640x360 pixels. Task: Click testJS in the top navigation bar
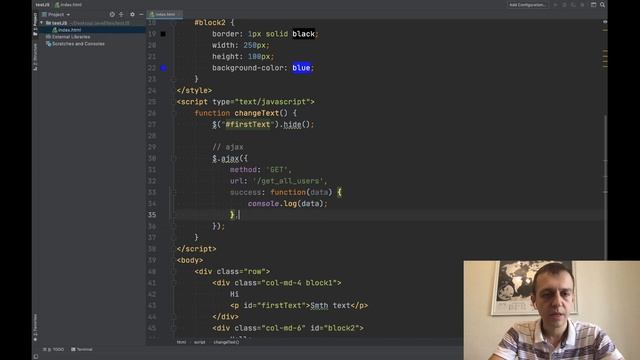pos(42,5)
